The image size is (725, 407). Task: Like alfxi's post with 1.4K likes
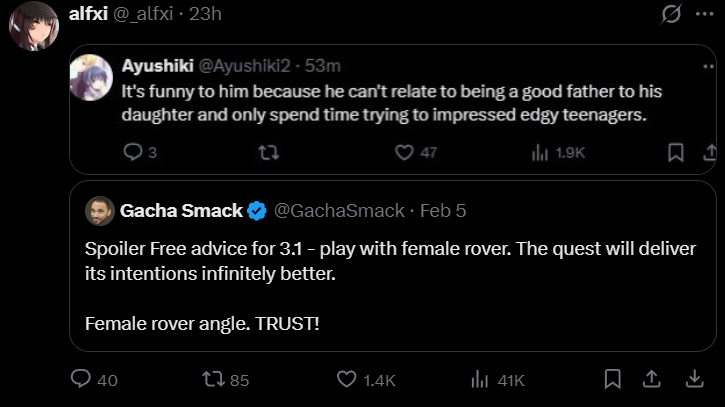point(347,380)
